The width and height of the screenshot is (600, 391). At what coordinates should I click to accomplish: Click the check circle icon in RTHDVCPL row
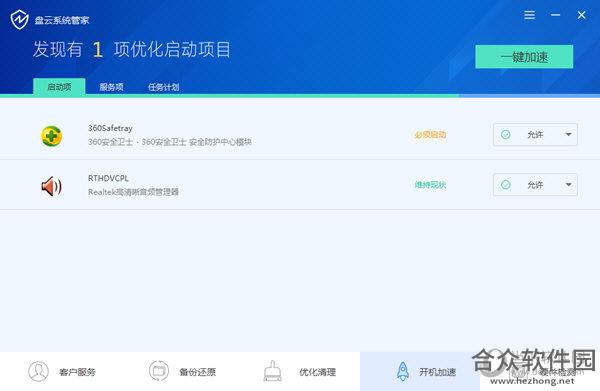click(x=506, y=185)
